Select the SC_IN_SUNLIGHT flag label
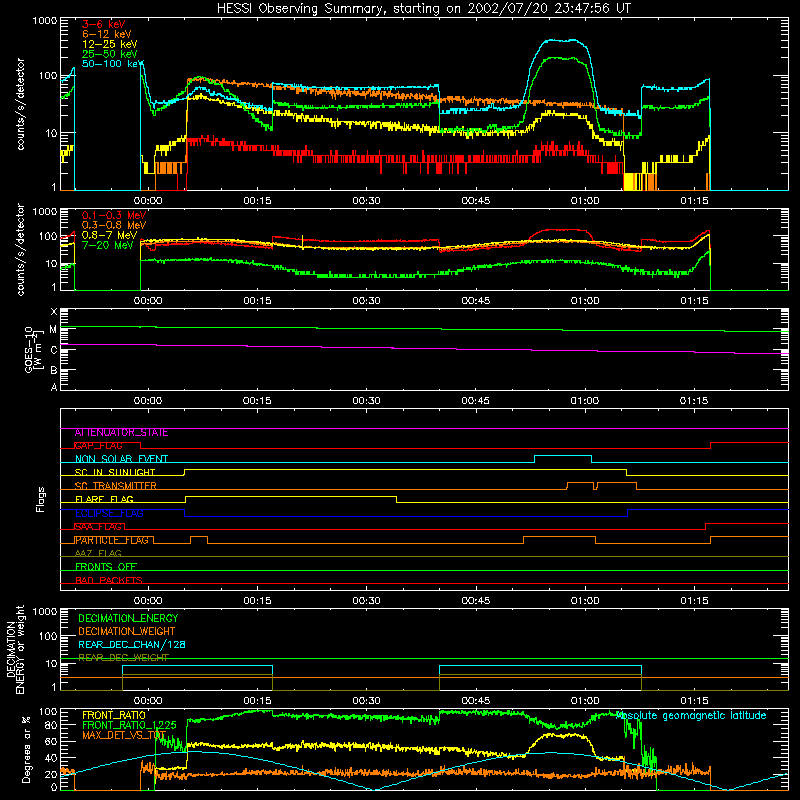Viewport: 800px width, 800px height. tap(115, 472)
